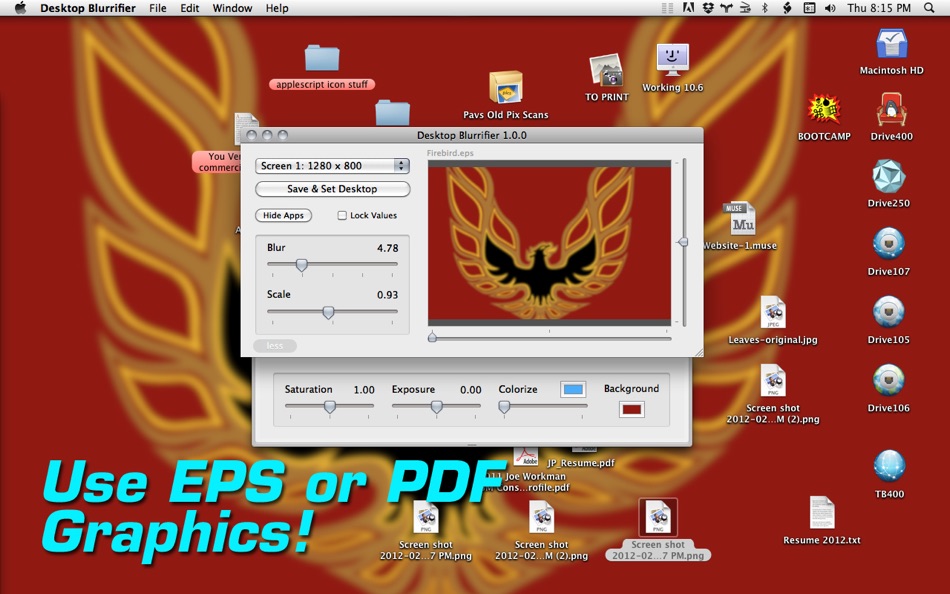
Task: Open the Desktop Blurrifier menu
Action: (88, 8)
